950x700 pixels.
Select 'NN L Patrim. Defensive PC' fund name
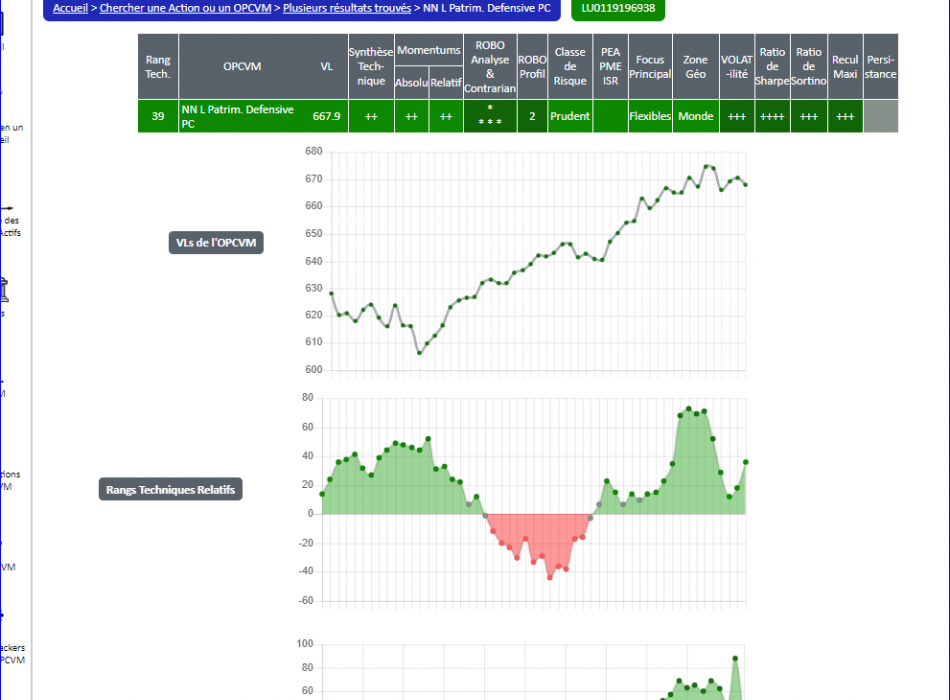(238, 116)
